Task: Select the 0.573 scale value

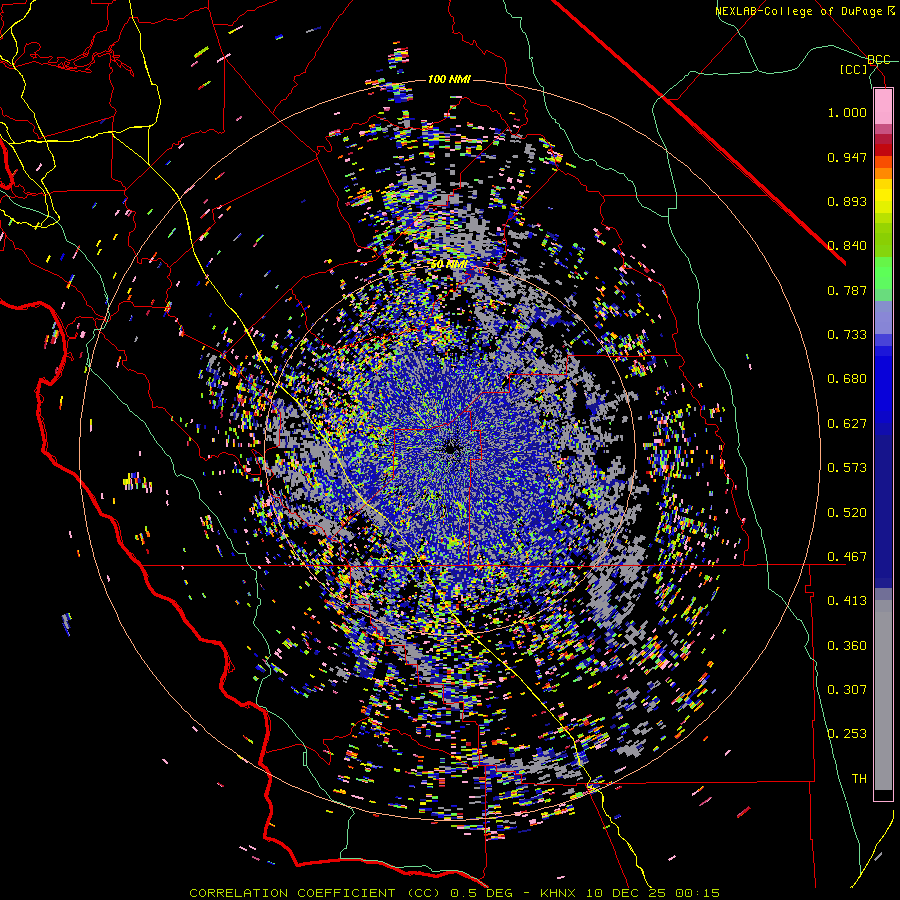Action: (x=847, y=468)
